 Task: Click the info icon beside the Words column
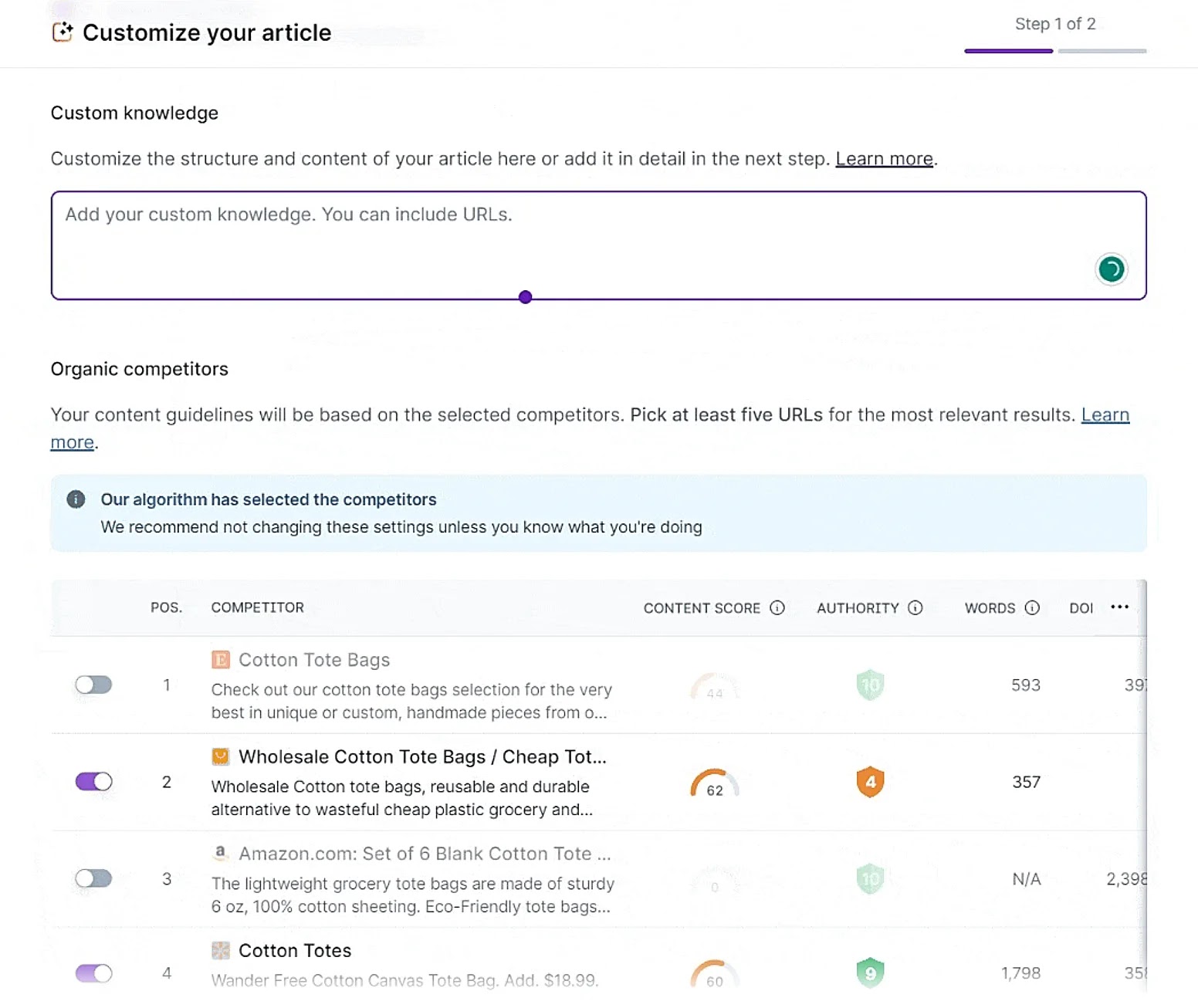(1033, 607)
